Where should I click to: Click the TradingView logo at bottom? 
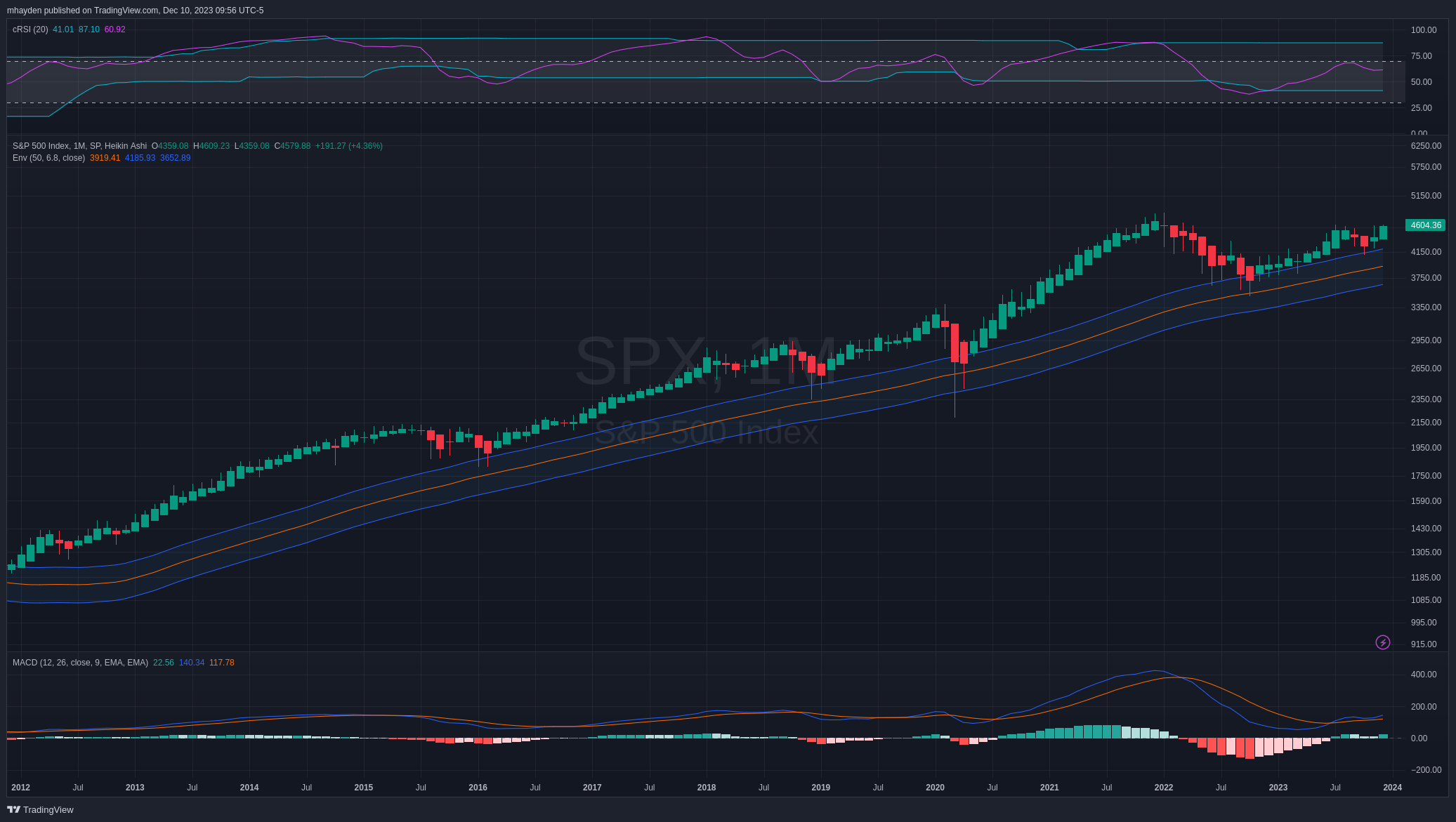[x=40, y=809]
